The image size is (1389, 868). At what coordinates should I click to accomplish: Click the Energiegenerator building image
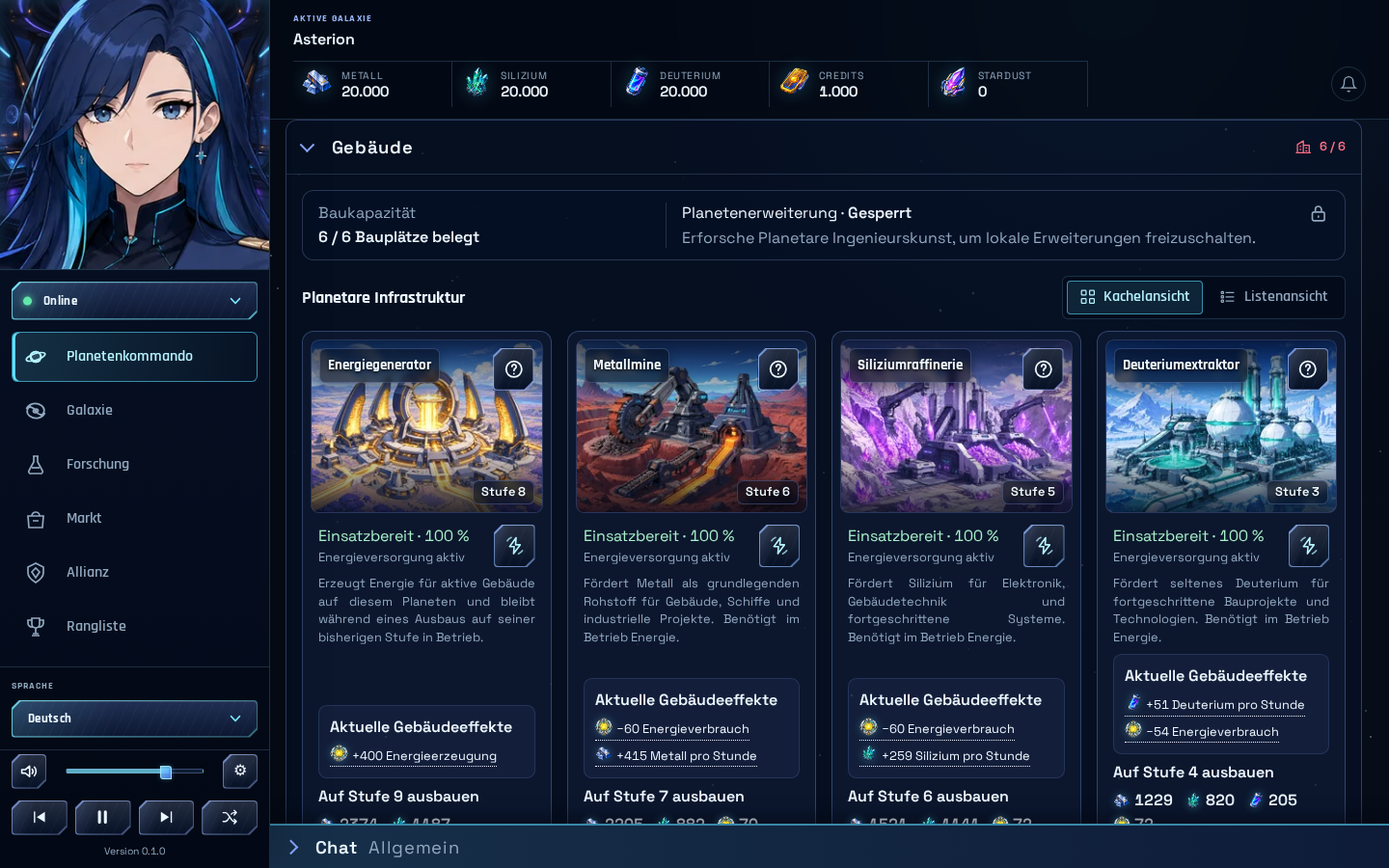[x=426, y=426]
